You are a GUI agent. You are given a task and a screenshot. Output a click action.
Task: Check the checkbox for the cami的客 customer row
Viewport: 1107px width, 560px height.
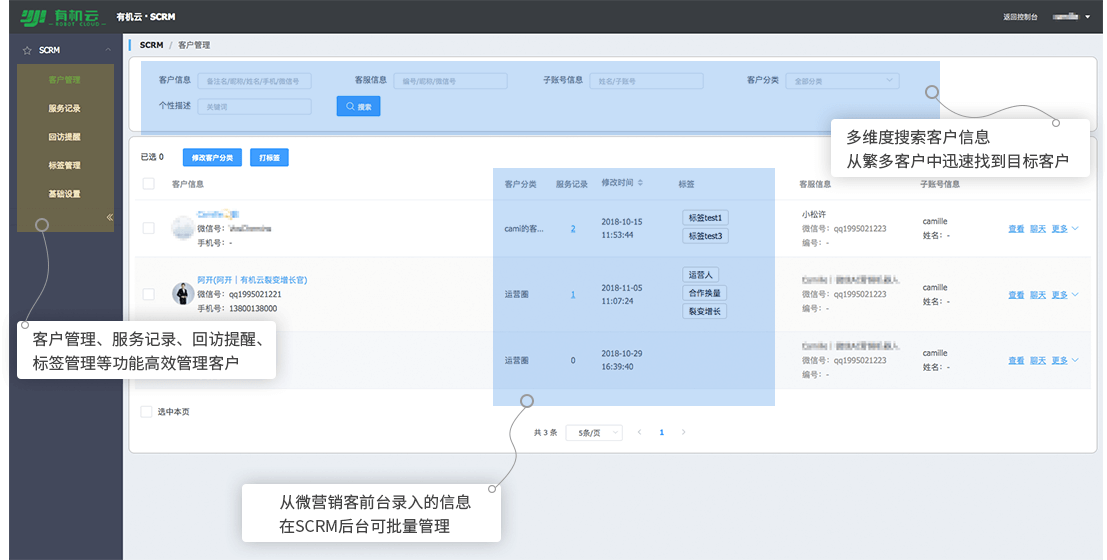click(x=148, y=228)
